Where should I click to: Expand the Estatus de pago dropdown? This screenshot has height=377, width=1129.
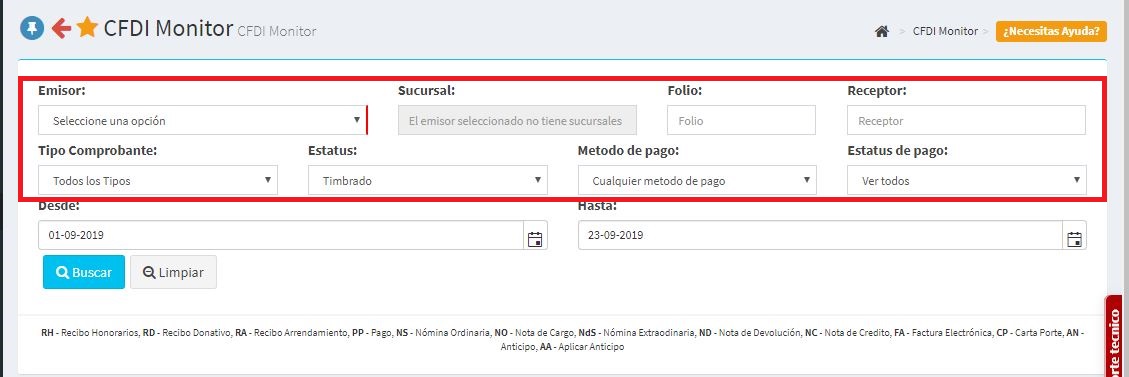[967, 181]
